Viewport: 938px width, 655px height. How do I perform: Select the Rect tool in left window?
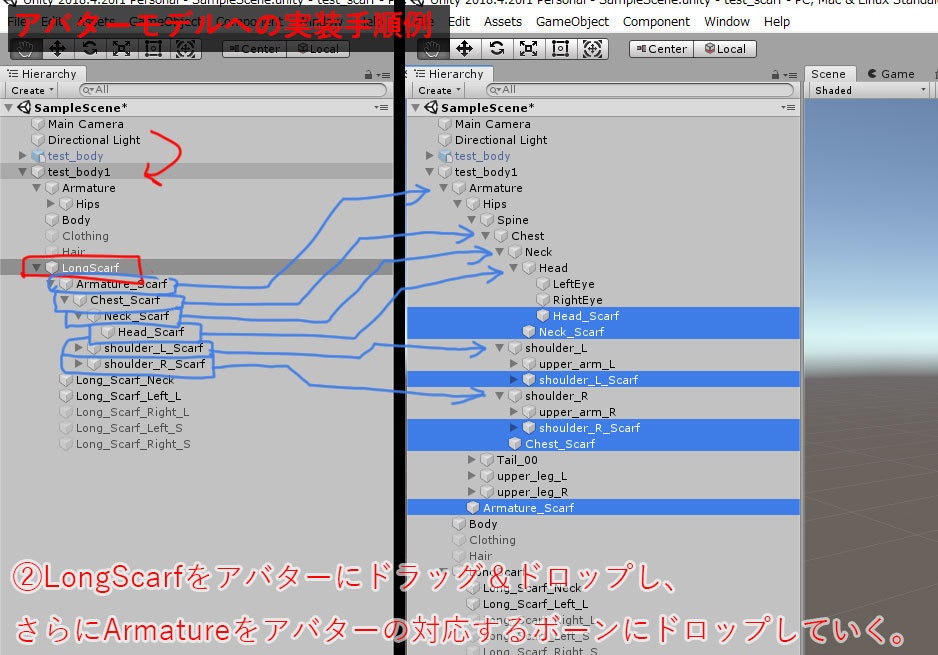tap(154, 48)
